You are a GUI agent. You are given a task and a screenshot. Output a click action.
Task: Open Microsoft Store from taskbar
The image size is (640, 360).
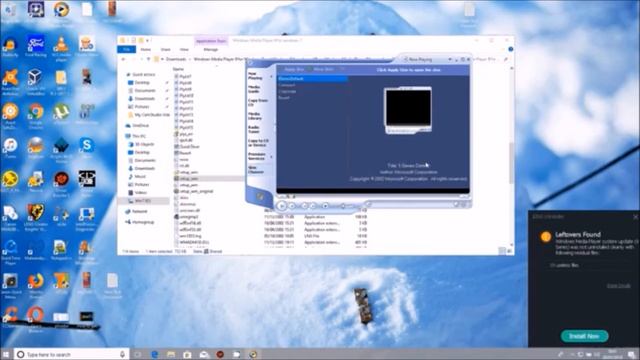tap(187, 354)
